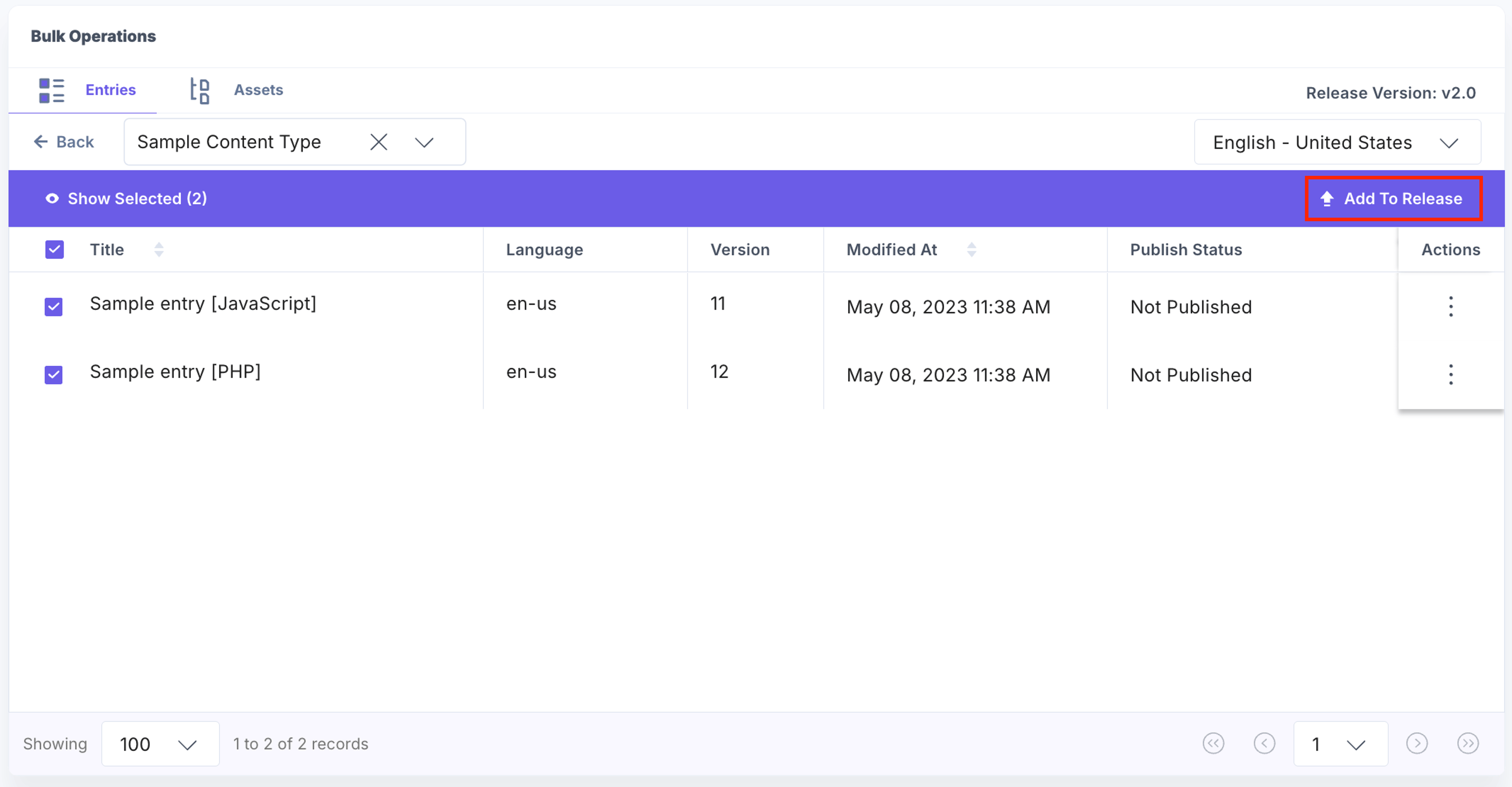Image resolution: width=1512 pixels, height=787 pixels.
Task: Click the Add To Release button
Action: point(1394,198)
